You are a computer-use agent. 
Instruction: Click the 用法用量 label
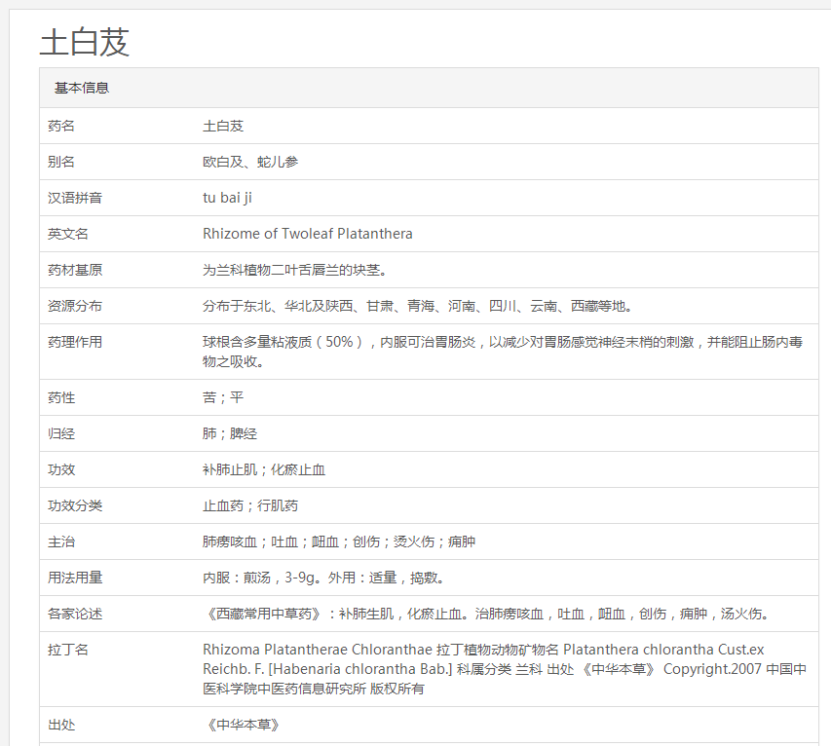pyautogui.click(x=75, y=578)
